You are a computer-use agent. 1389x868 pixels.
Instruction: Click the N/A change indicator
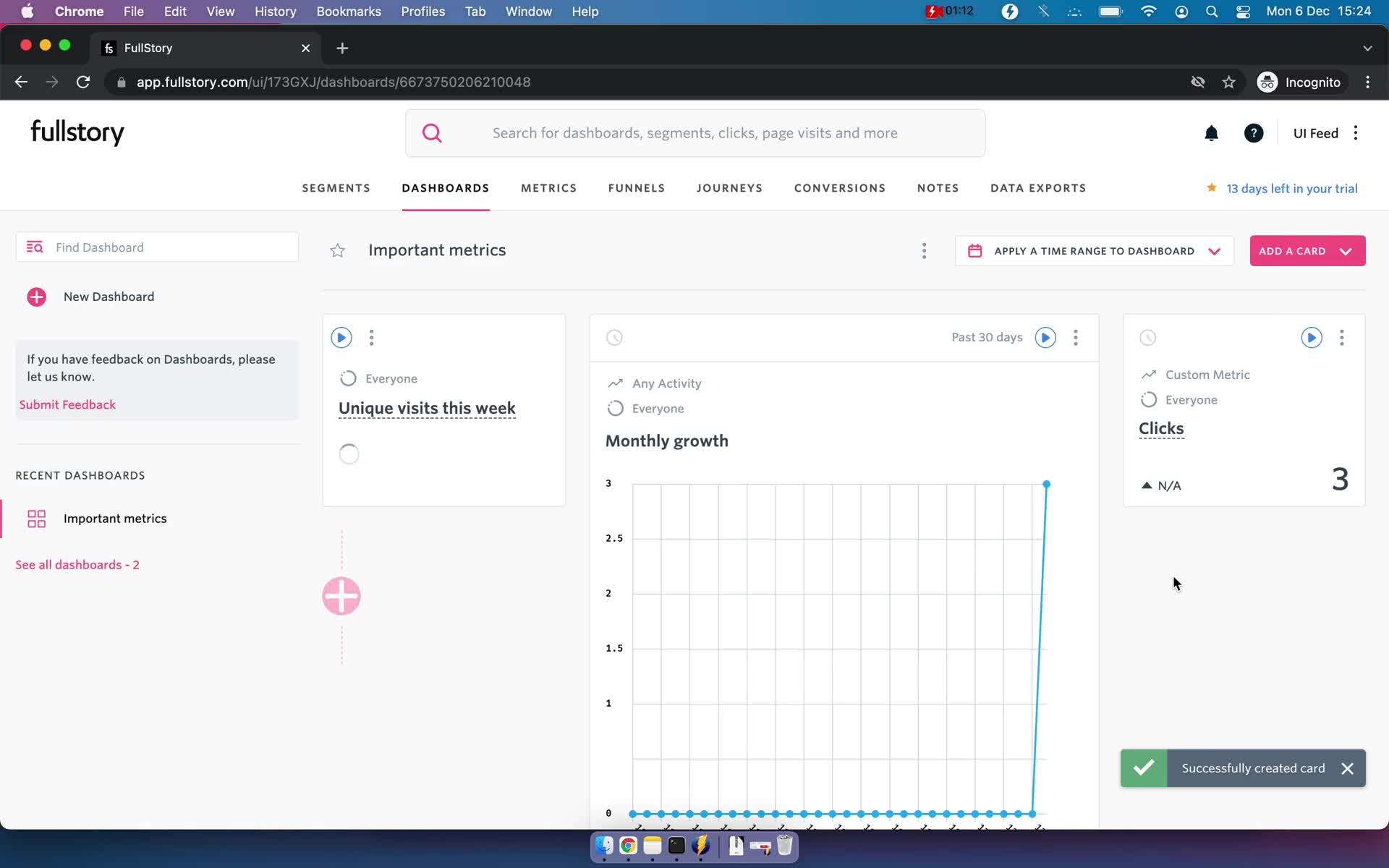tap(1160, 485)
